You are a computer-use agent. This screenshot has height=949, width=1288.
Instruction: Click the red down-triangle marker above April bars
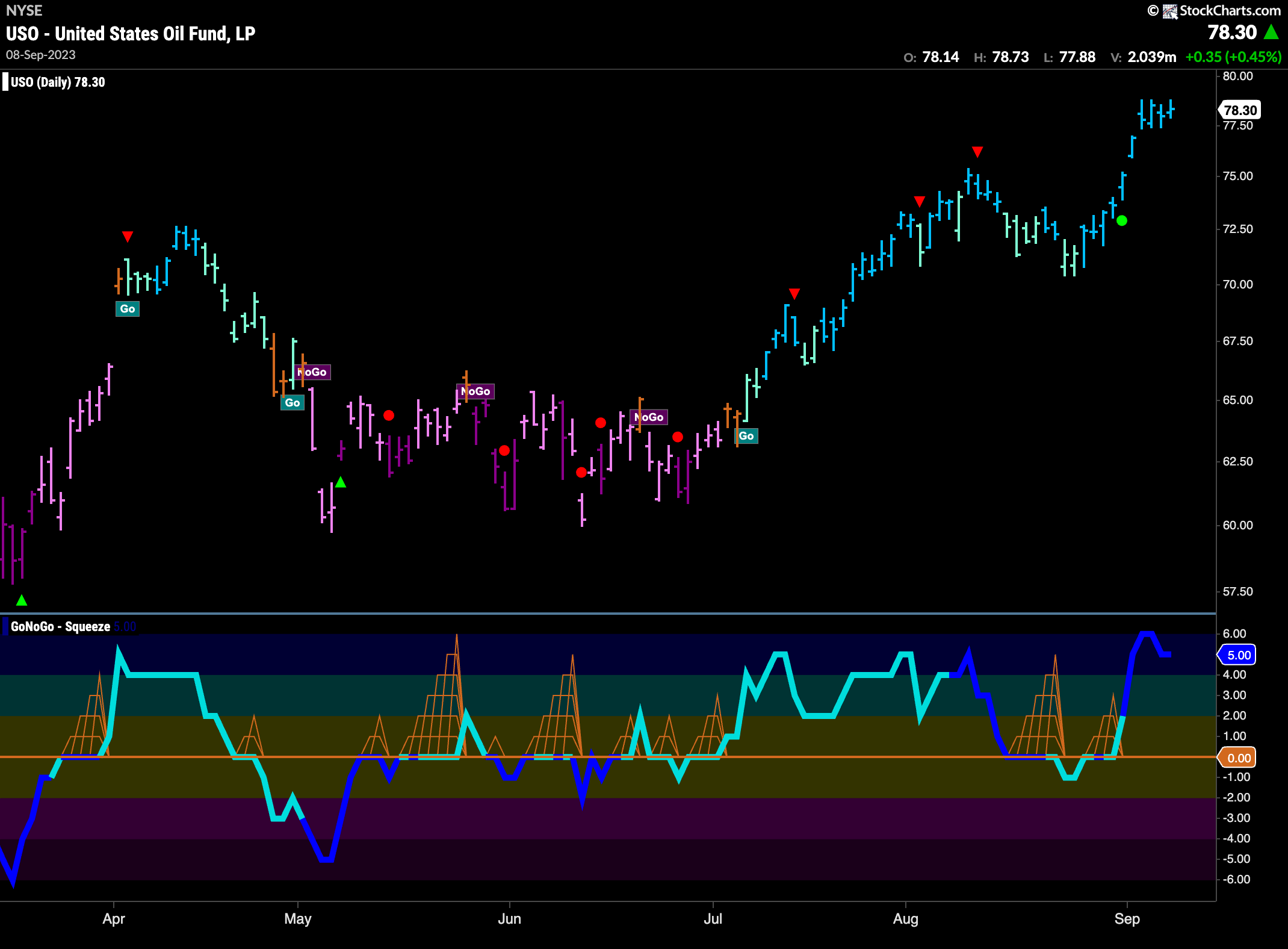pyautogui.click(x=127, y=236)
